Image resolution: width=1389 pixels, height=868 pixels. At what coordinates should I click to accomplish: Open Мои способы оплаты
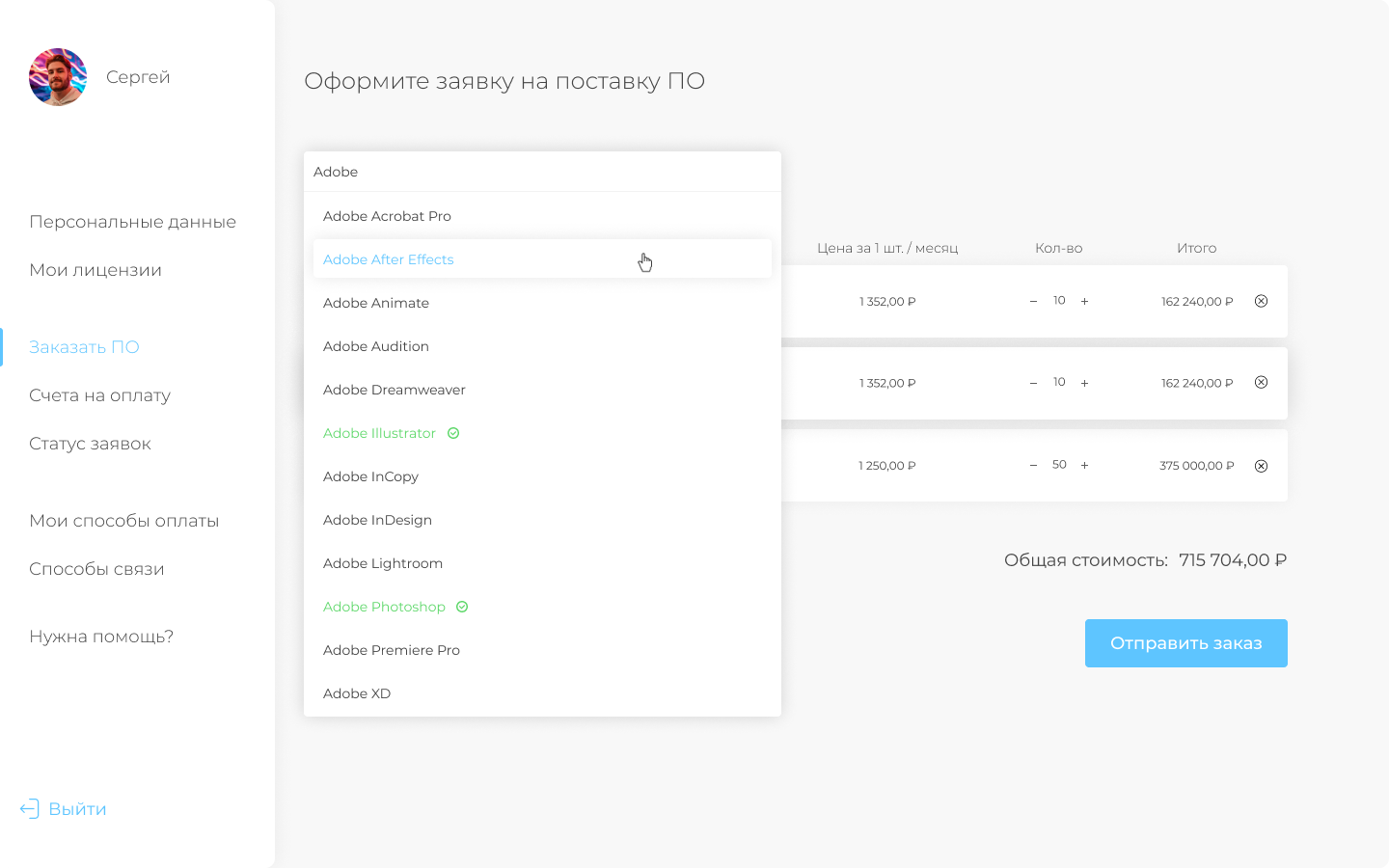click(x=123, y=521)
